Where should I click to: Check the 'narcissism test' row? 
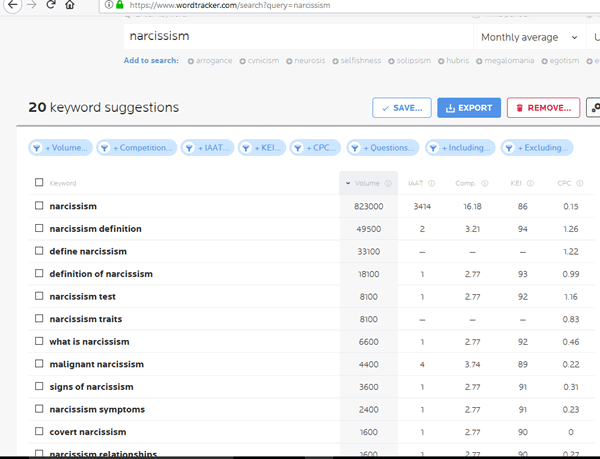pyautogui.click(x=39, y=296)
